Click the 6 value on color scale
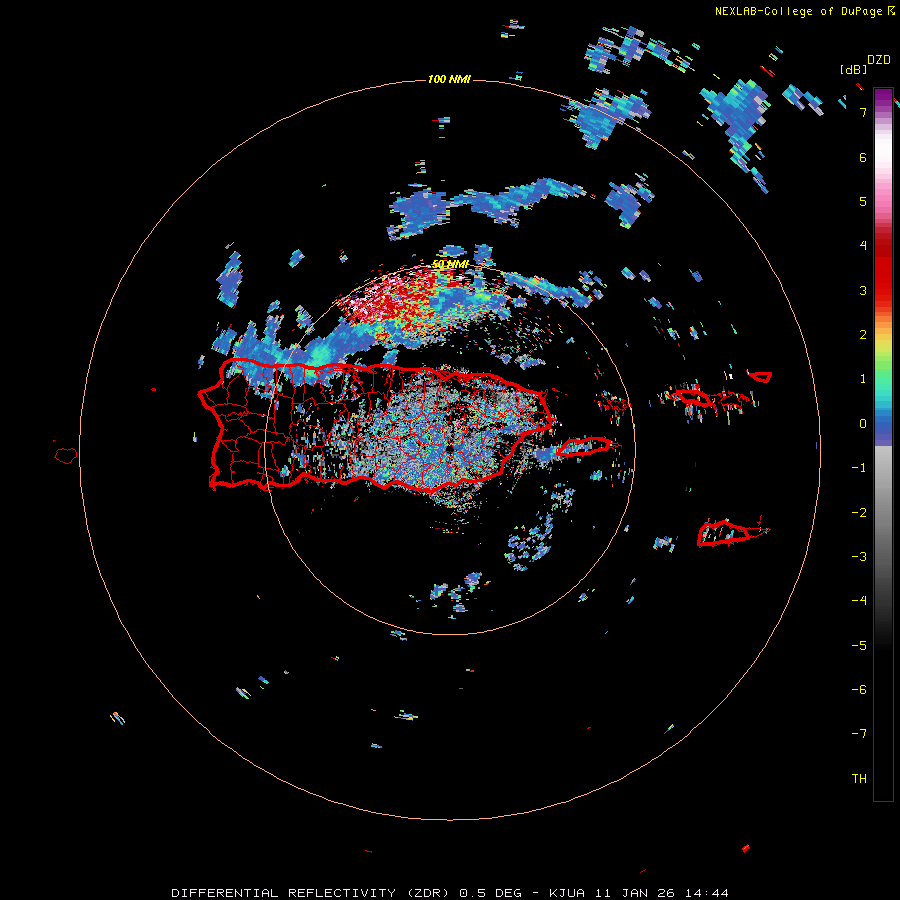The image size is (900, 900). [863, 157]
